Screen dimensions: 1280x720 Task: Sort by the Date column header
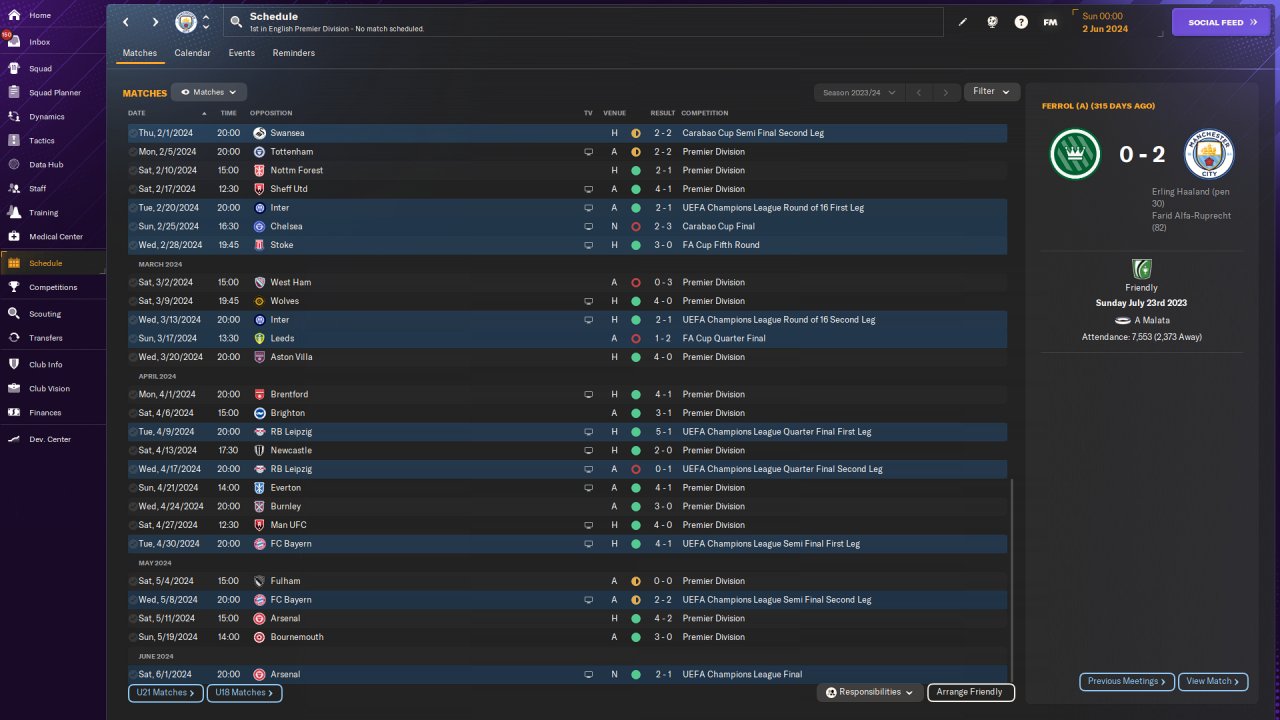(x=137, y=113)
